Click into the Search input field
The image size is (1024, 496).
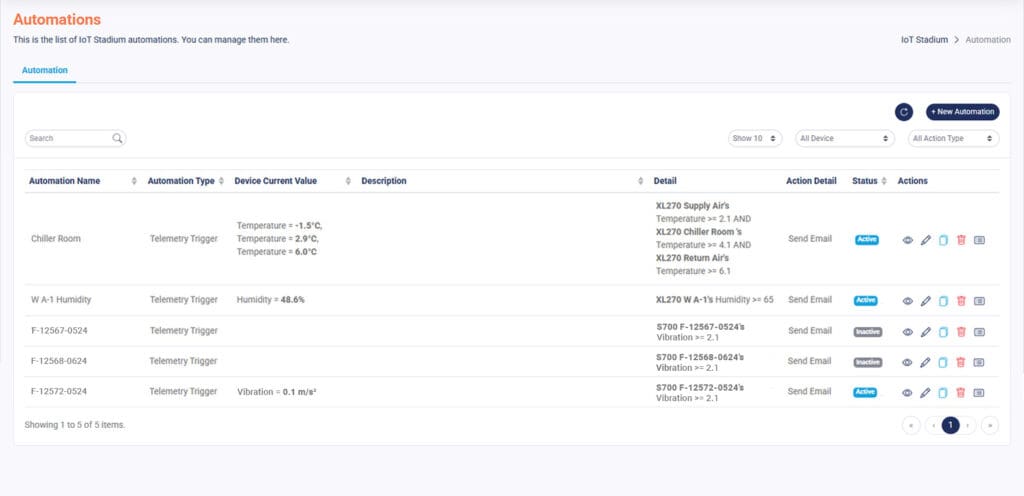pyautogui.click(x=68, y=138)
